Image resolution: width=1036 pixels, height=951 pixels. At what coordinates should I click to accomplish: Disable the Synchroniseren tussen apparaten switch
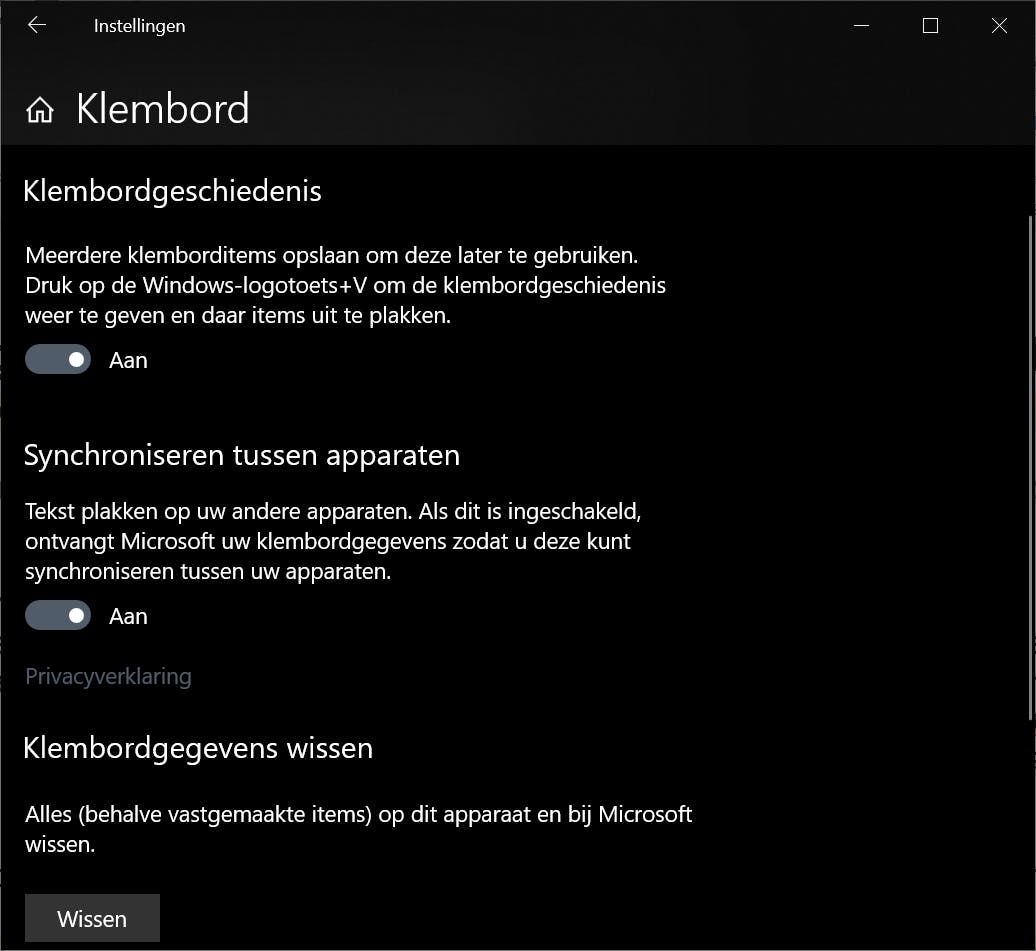pyautogui.click(x=58, y=616)
